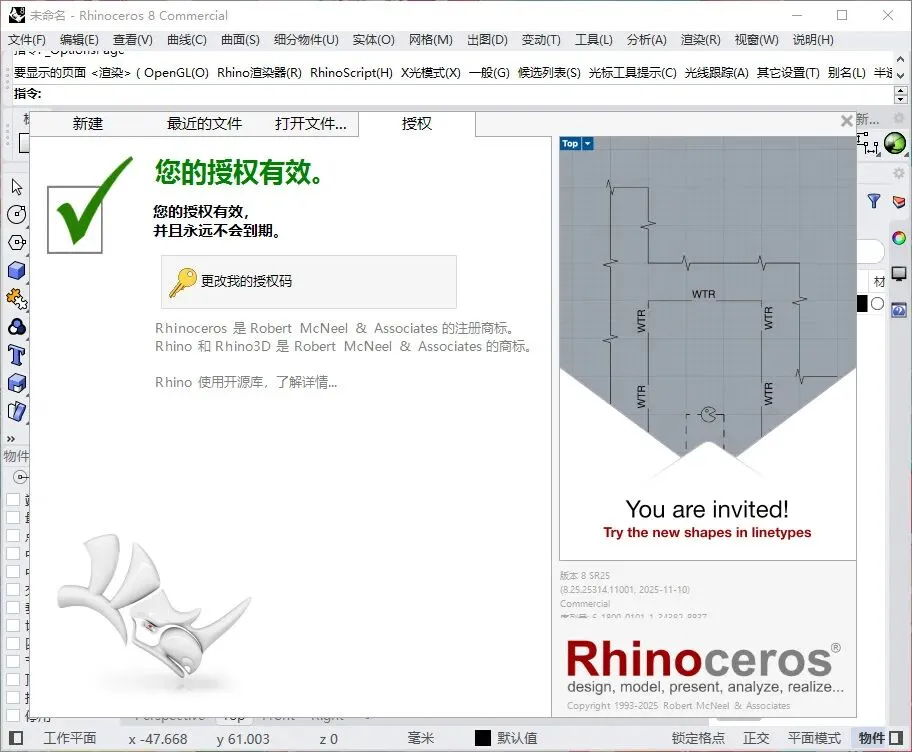Open the 文件(F) menu

pyautogui.click(x=27, y=40)
